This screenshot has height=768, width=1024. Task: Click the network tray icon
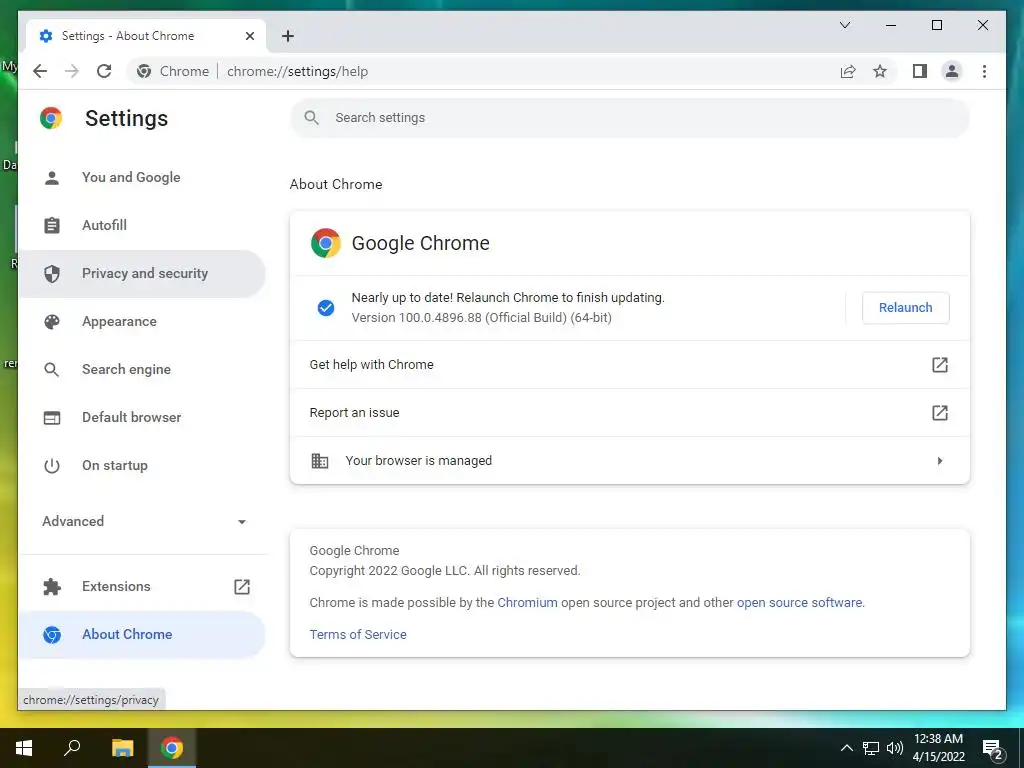[x=871, y=748]
